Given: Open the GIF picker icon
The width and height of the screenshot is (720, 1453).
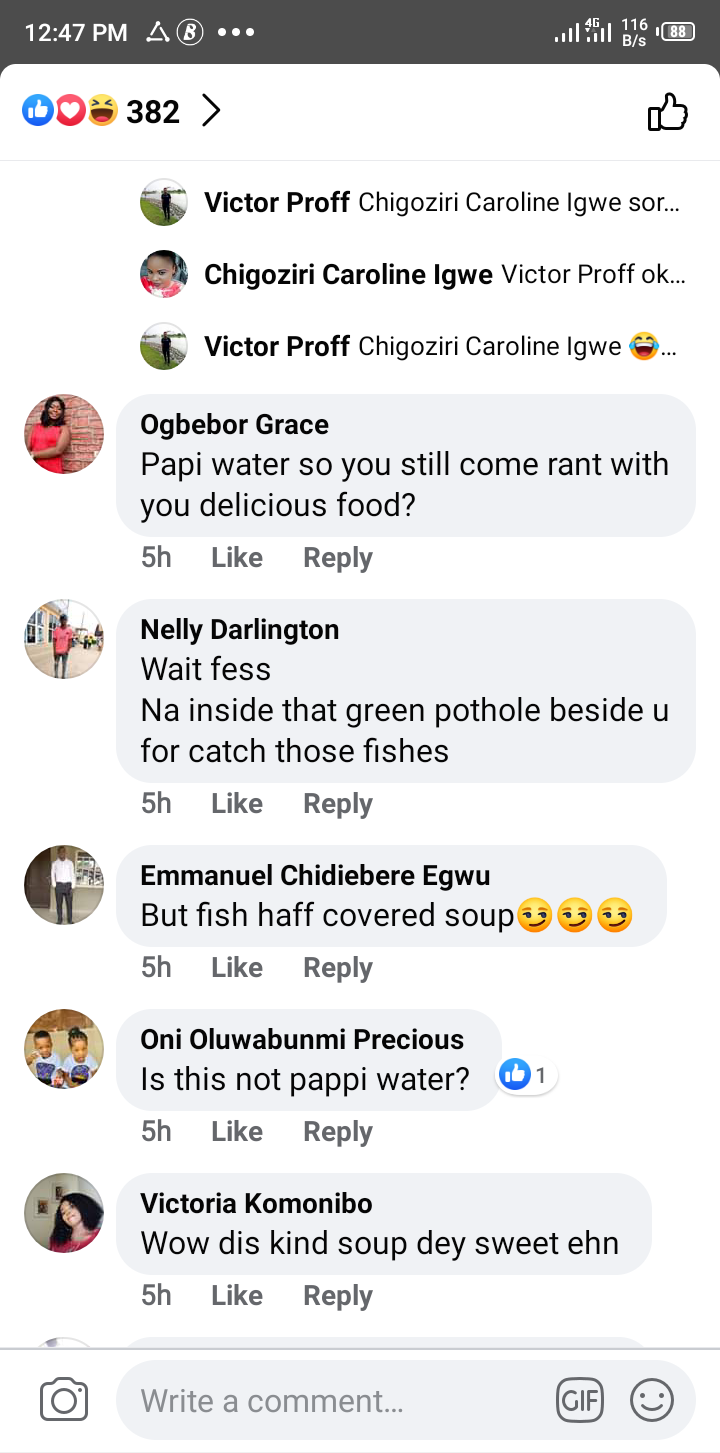Looking at the screenshot, I should 580,1400.
